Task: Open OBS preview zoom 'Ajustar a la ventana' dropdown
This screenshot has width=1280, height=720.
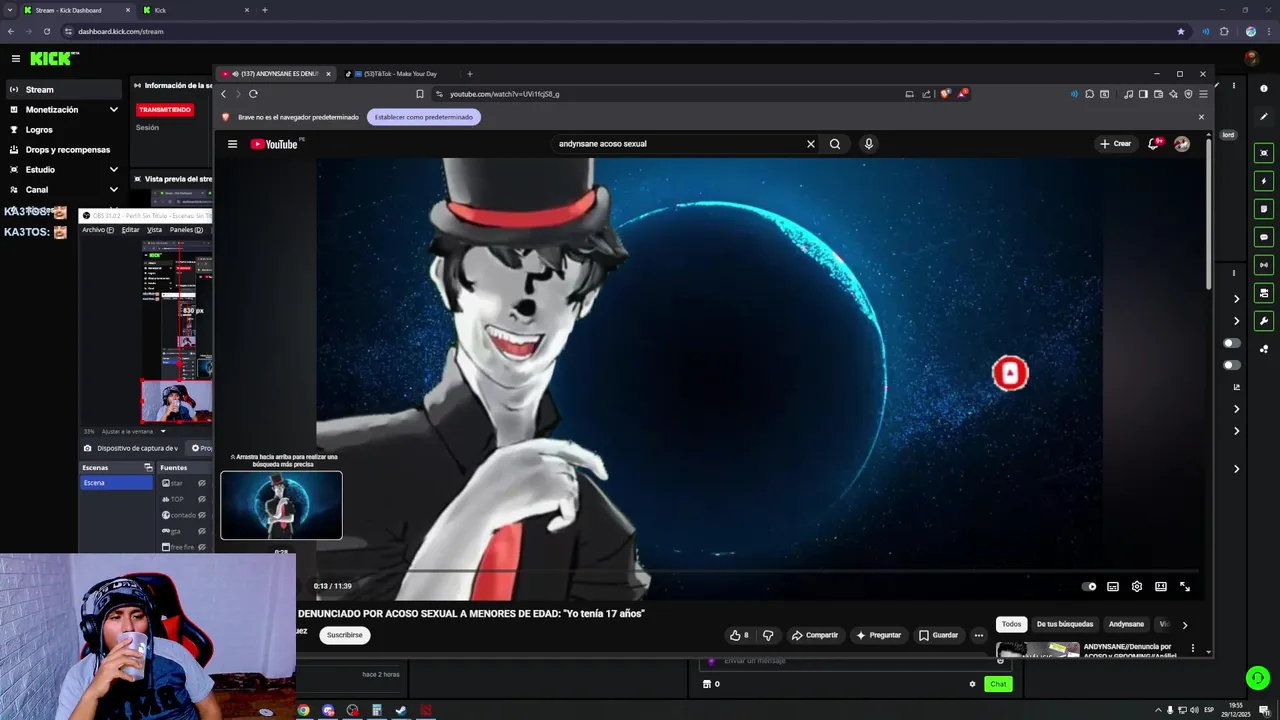Action: pyautogui.click(x=163, y=431)
